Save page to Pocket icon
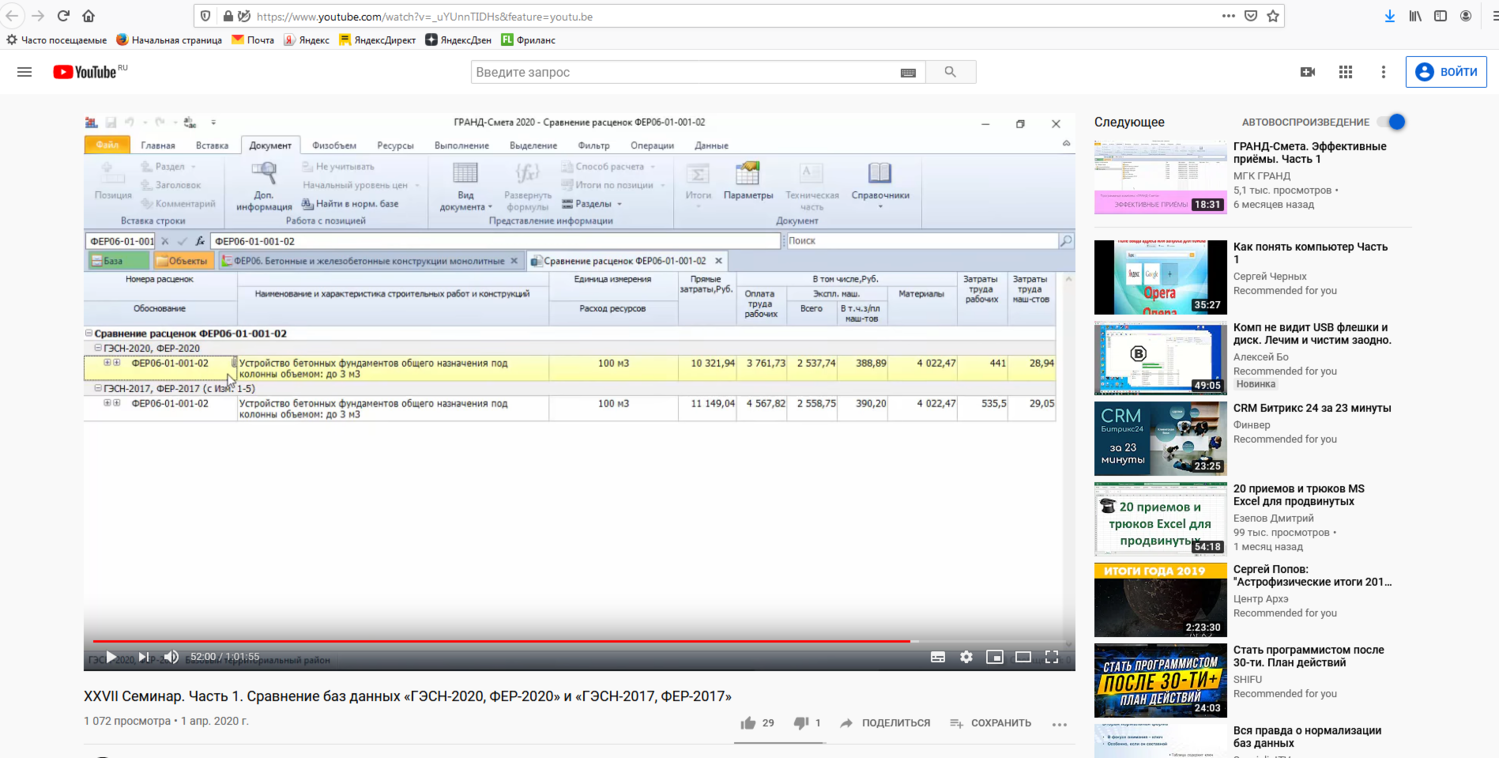 click(1251, 16)
